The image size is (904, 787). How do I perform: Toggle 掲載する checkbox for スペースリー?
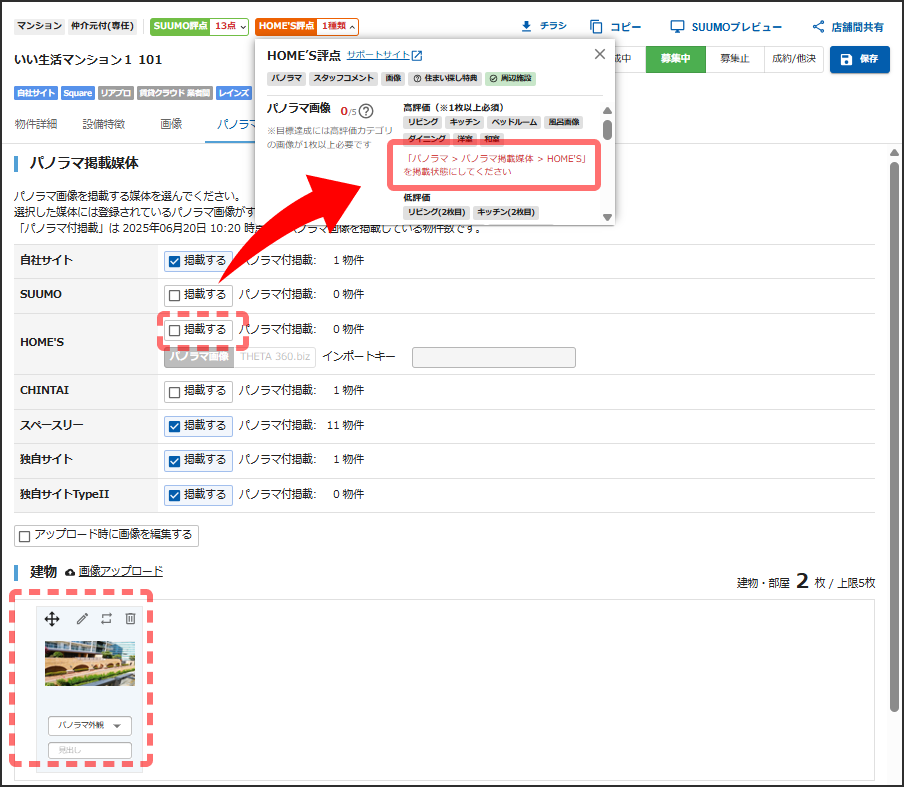click(174, 427)
